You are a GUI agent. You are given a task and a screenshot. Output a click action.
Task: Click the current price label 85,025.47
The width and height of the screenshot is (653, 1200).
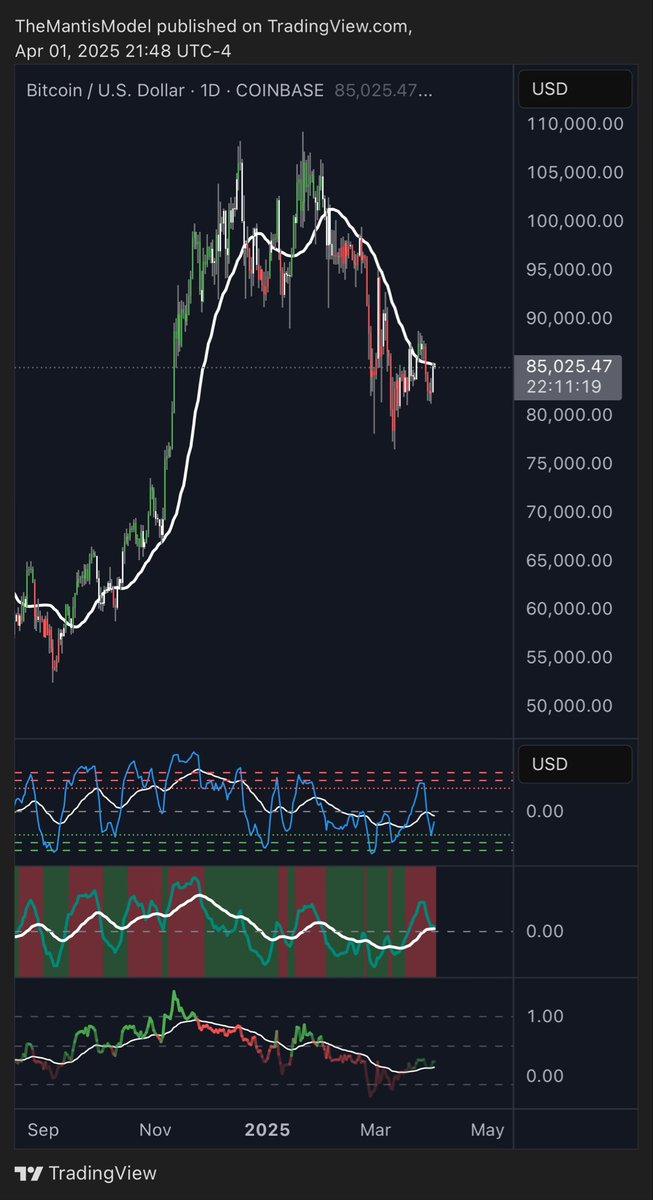tap(568, 366)
